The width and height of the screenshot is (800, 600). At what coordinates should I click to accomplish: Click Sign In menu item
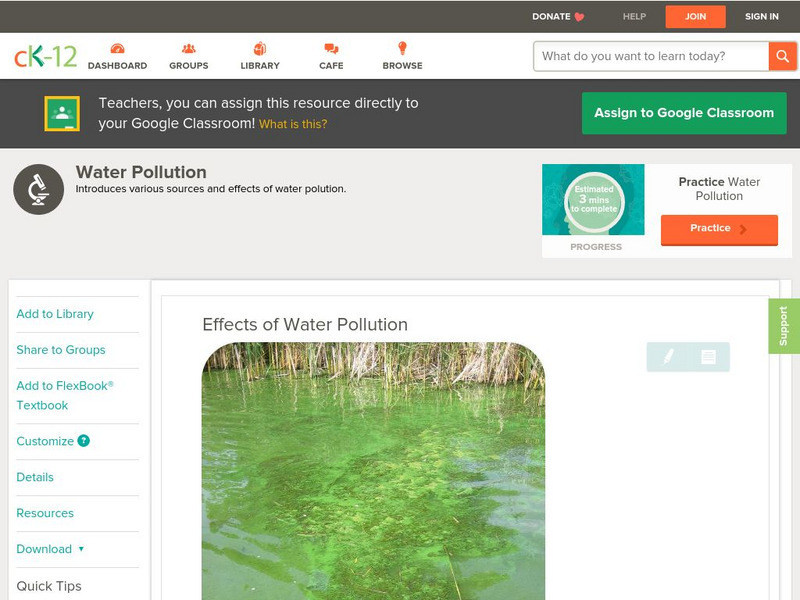[761, 17]
